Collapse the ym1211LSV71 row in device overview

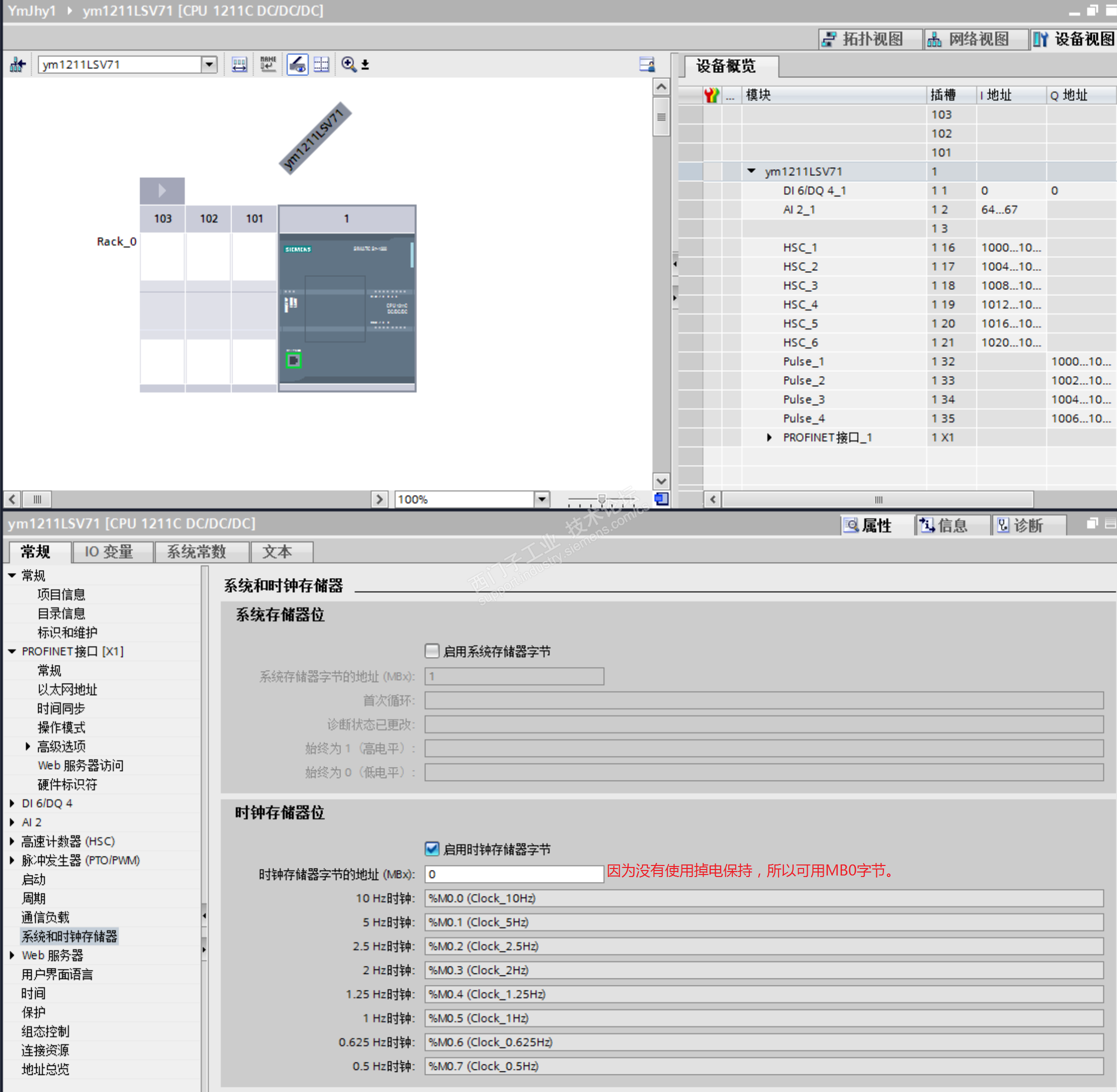pyautogui.click(x=751, y=171)
